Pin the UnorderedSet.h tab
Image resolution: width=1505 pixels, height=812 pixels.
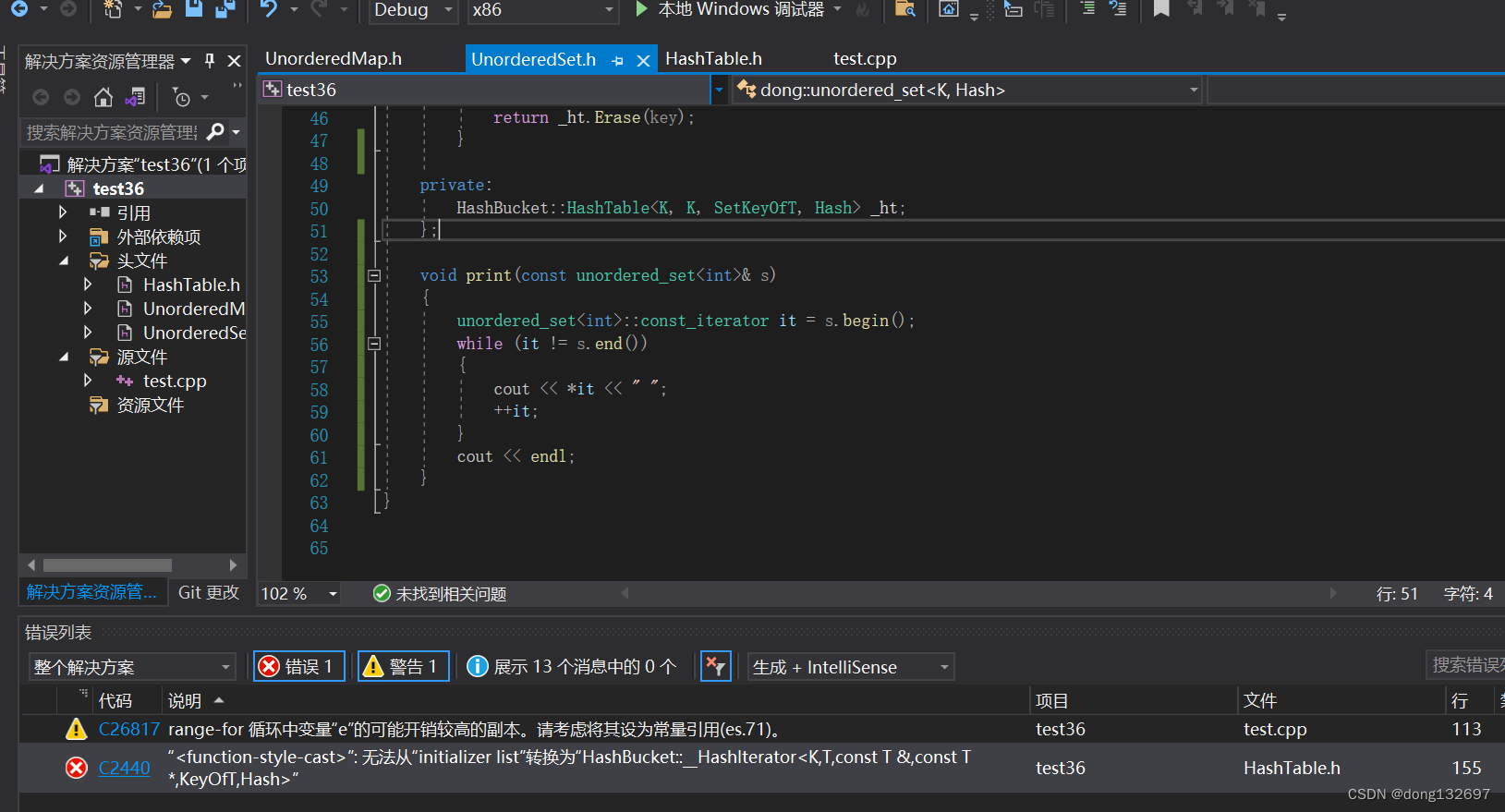click(x=617, y=61)
